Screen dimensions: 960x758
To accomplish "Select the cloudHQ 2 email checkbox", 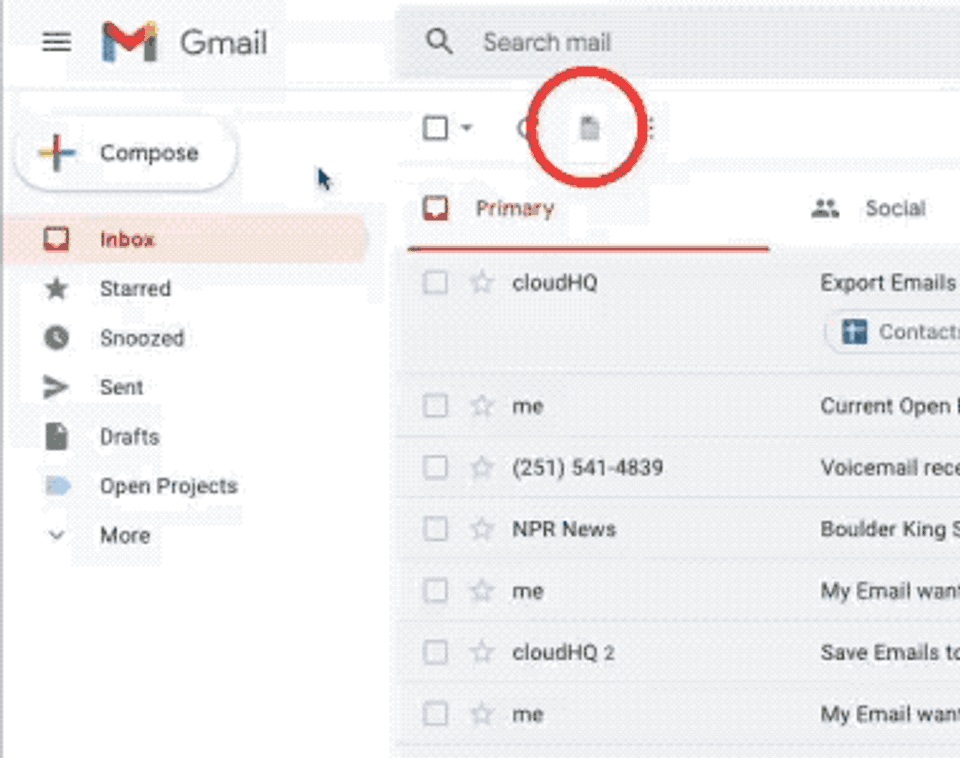I will pos(435,653).
